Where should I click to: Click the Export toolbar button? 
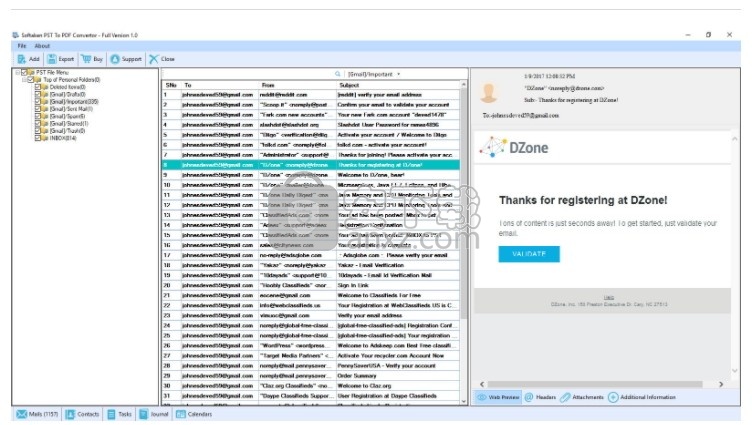[60, 59]
